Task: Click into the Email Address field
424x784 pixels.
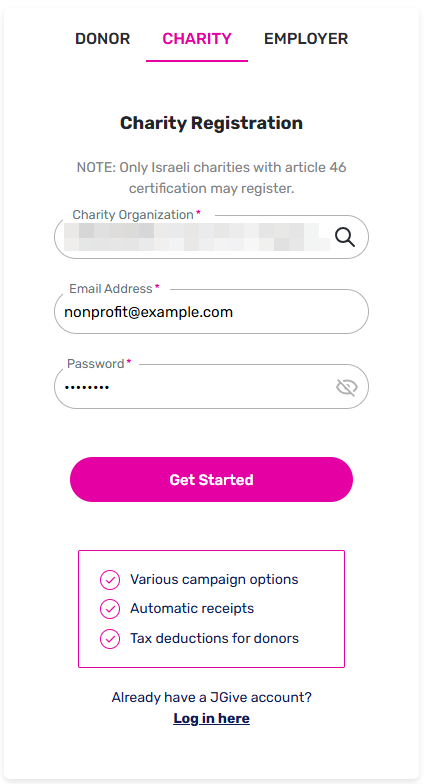Action: (x=212, y=312)
